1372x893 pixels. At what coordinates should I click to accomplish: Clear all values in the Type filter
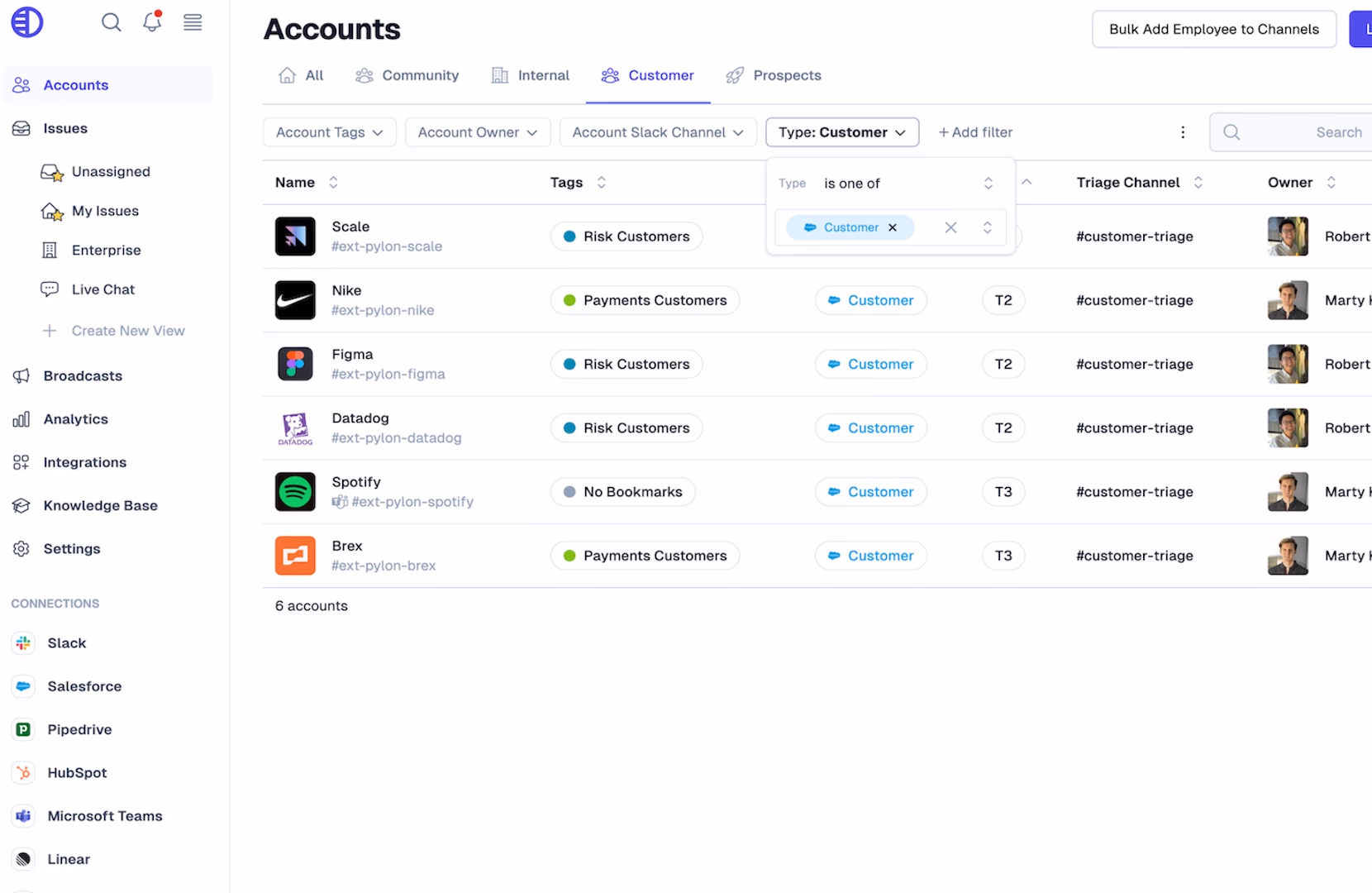click(x=950, y=227)
